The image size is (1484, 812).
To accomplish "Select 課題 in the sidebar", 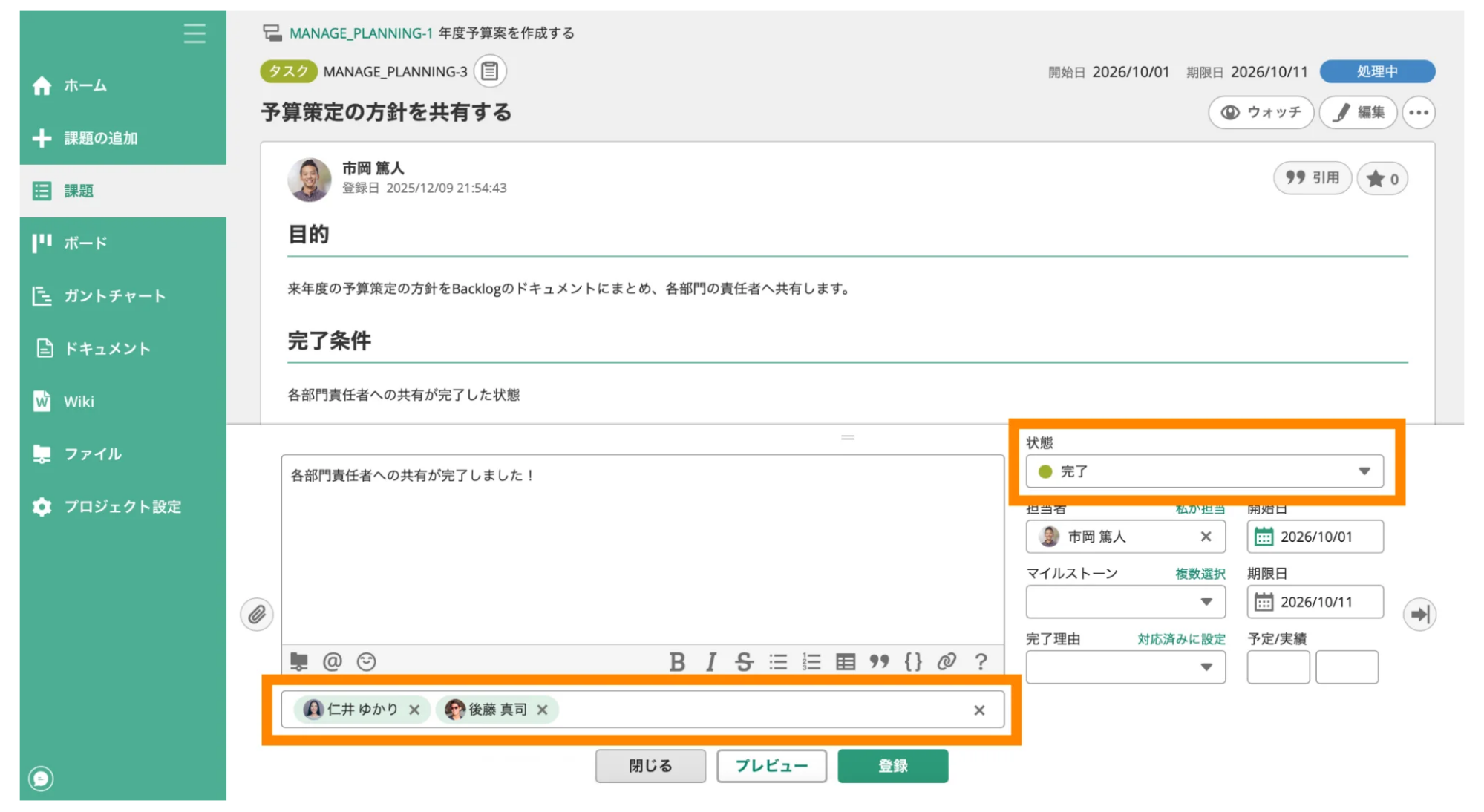I will click(x=122, y=191).
